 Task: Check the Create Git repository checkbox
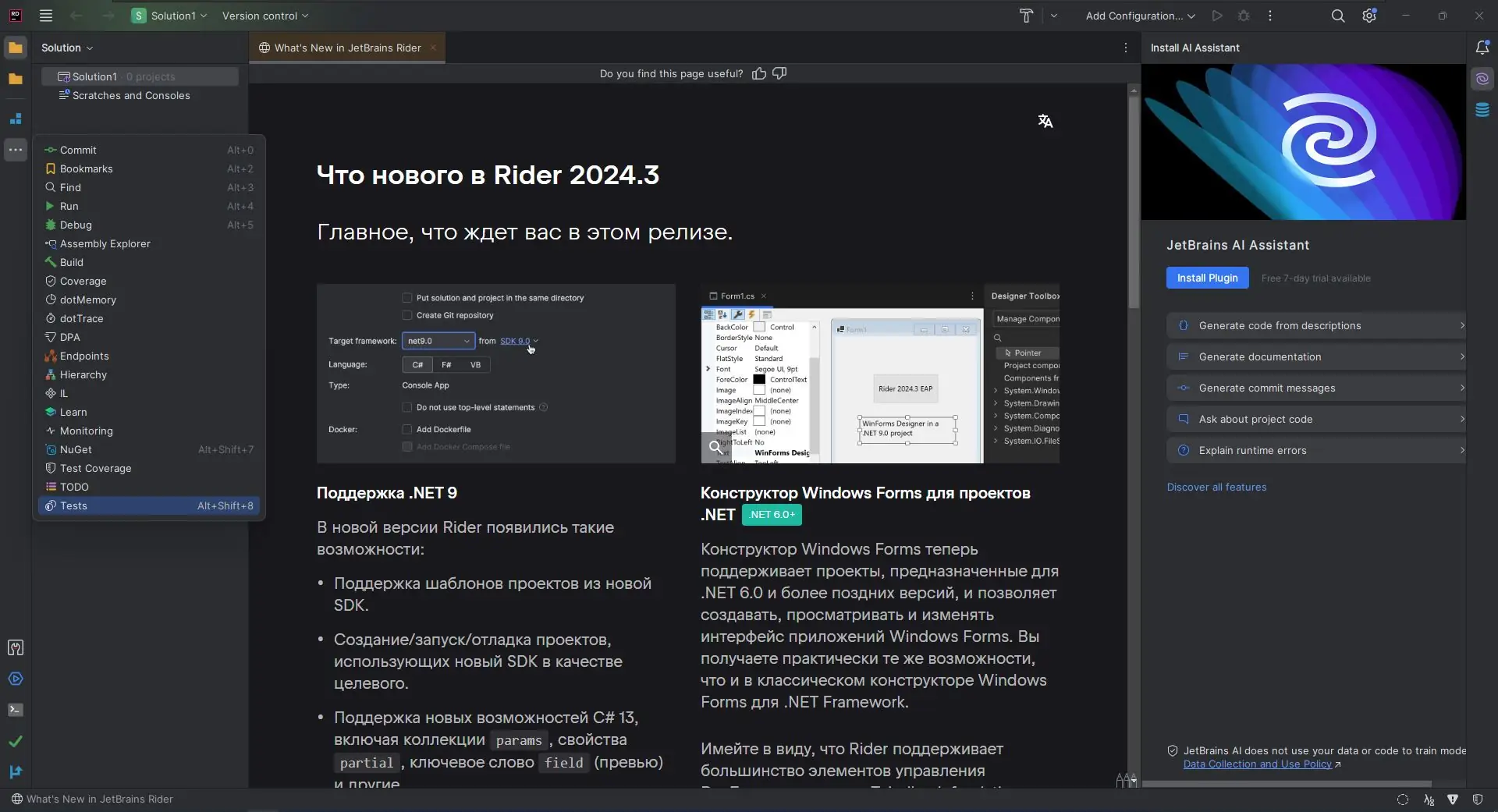(406, 315)
